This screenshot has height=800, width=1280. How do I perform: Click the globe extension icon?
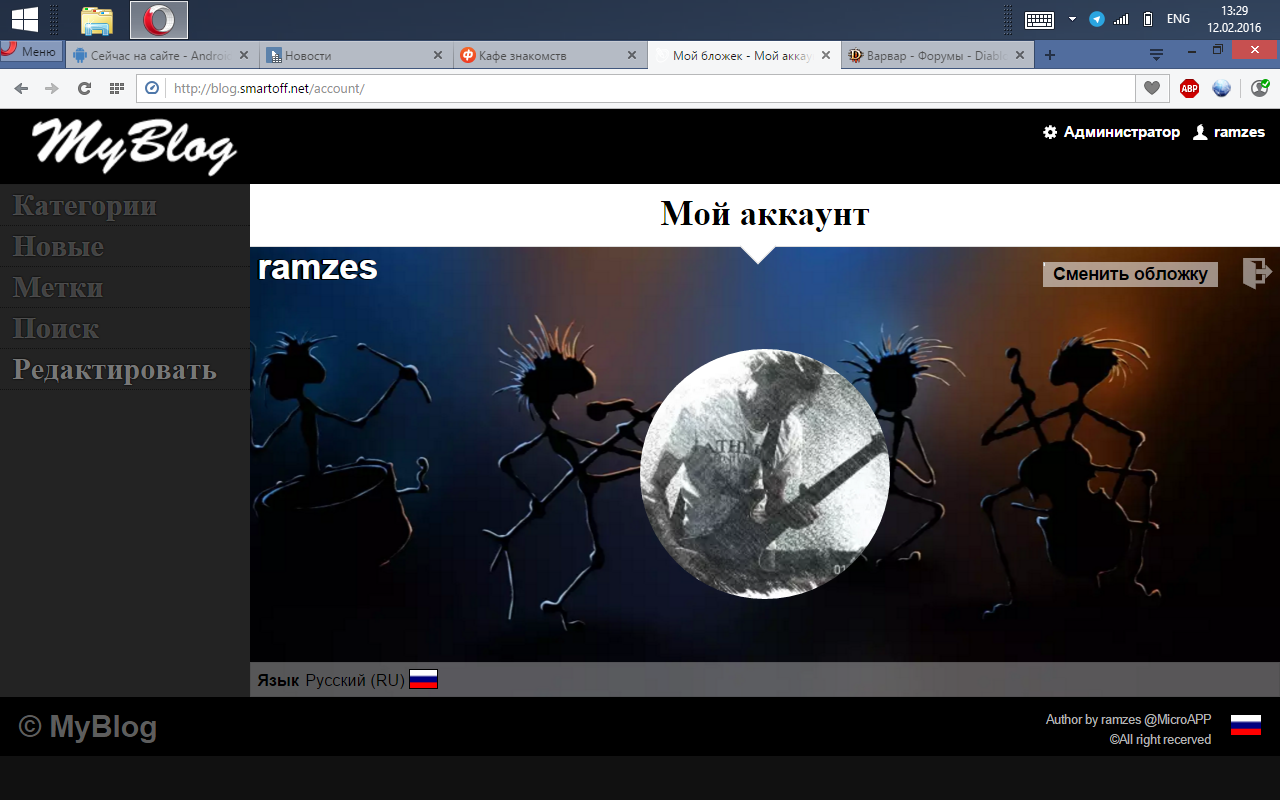pyautogui.click(x=1221, y=88)
